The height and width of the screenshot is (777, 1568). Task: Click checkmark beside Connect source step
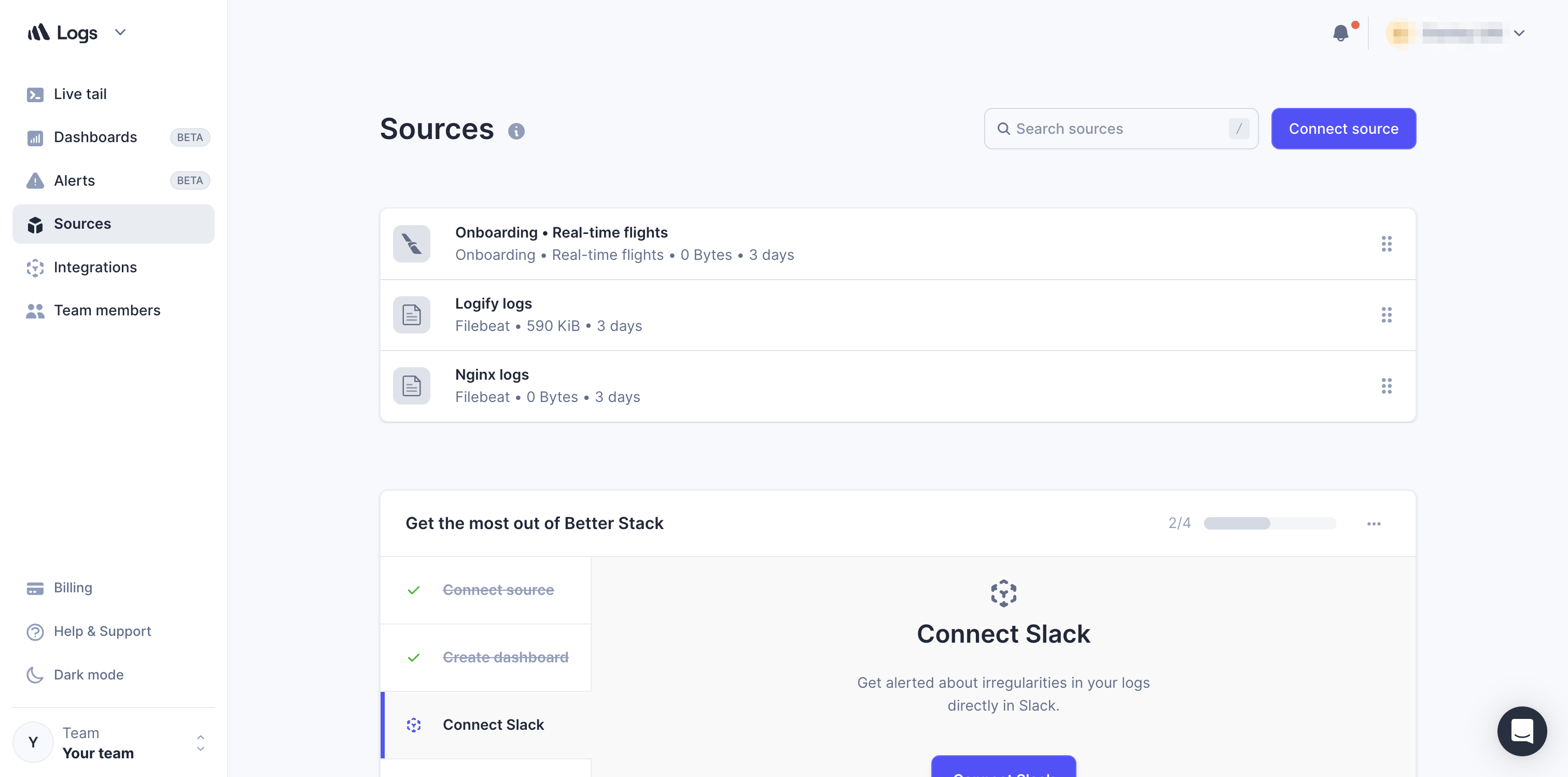tap(414, 590)
